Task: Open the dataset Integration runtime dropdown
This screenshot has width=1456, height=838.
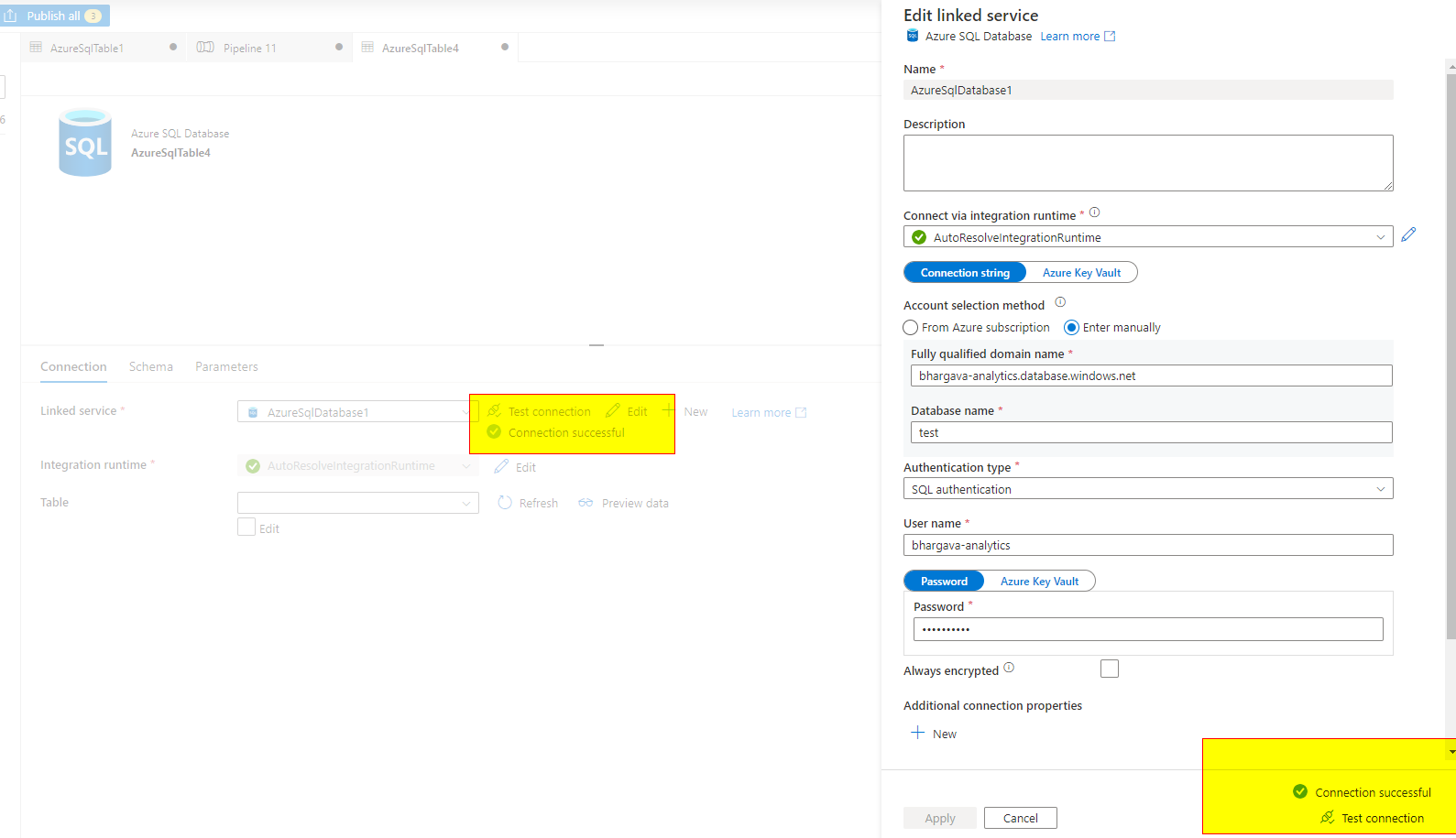Action: [357, 465]
